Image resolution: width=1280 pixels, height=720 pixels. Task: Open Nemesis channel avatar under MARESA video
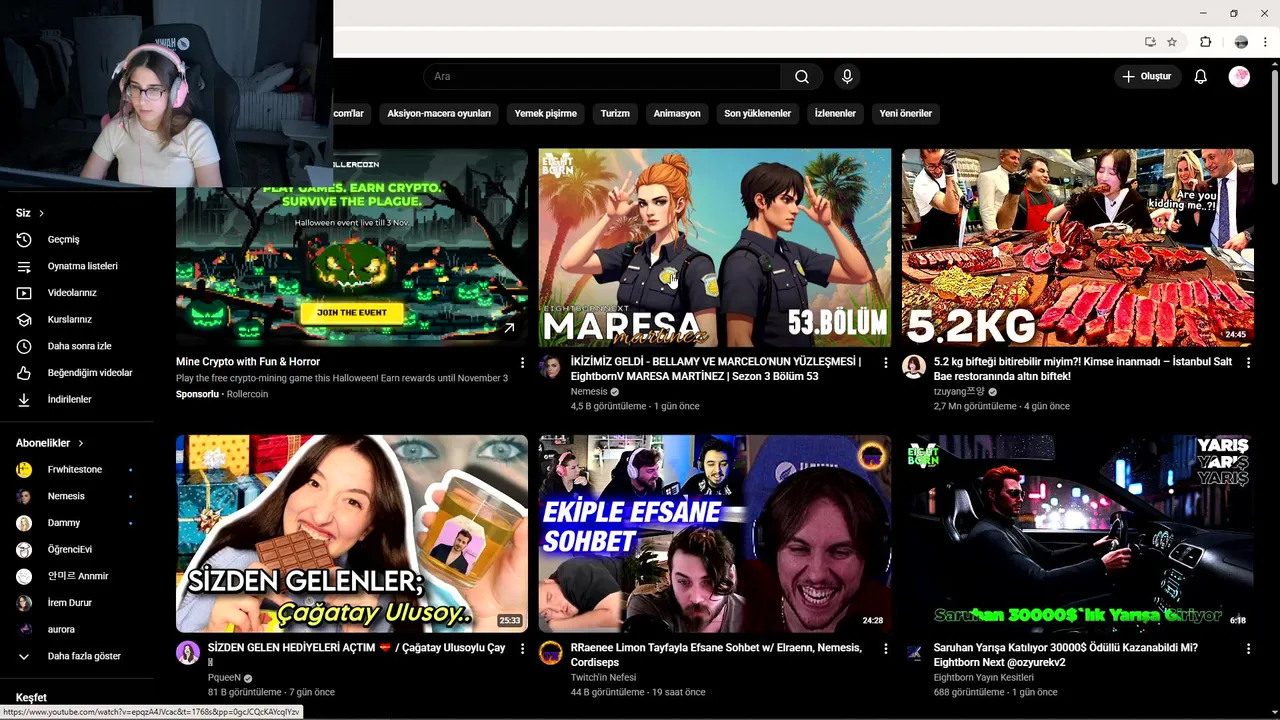[551, 366]
